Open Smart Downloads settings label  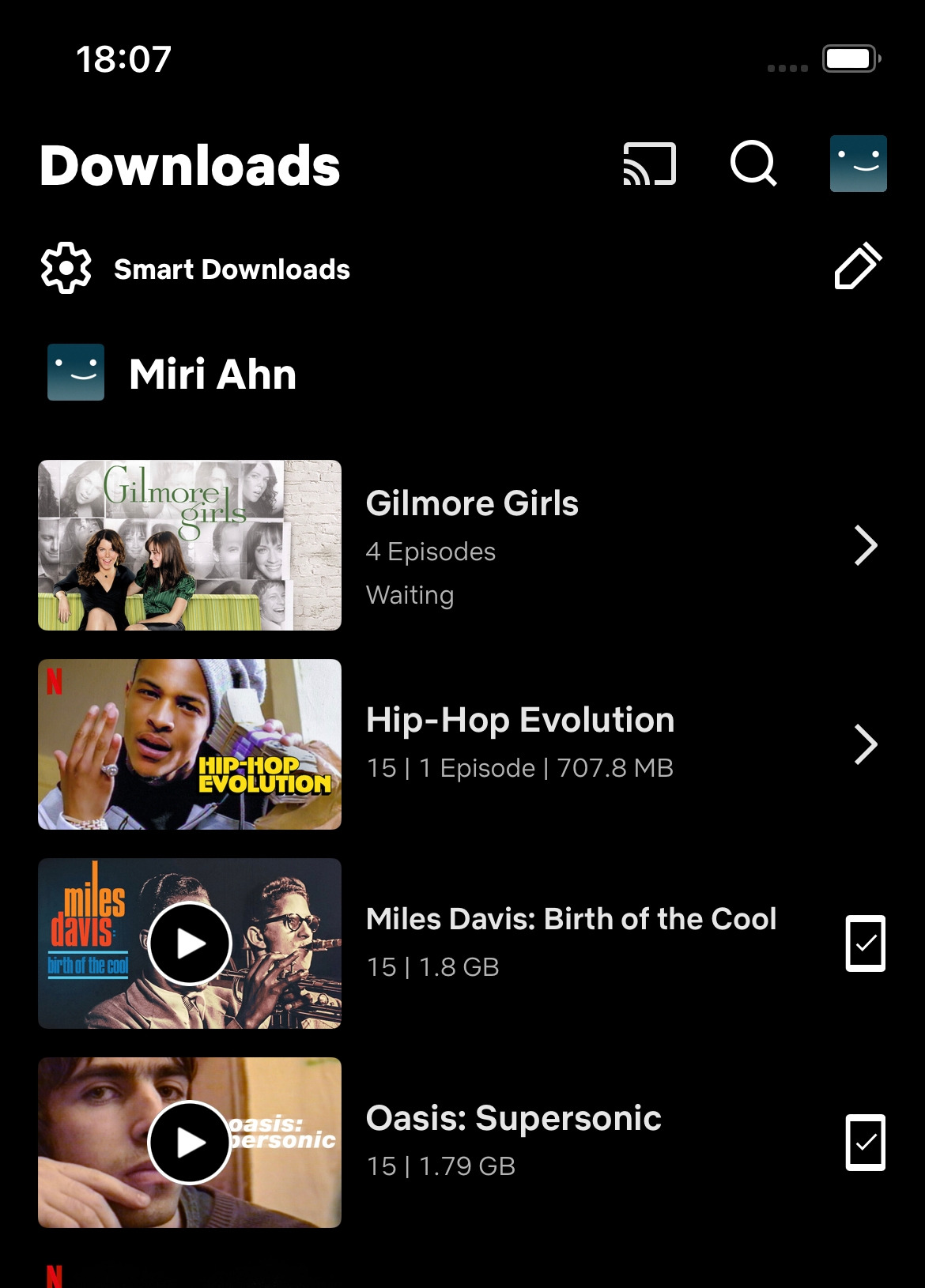coord(232,269)
